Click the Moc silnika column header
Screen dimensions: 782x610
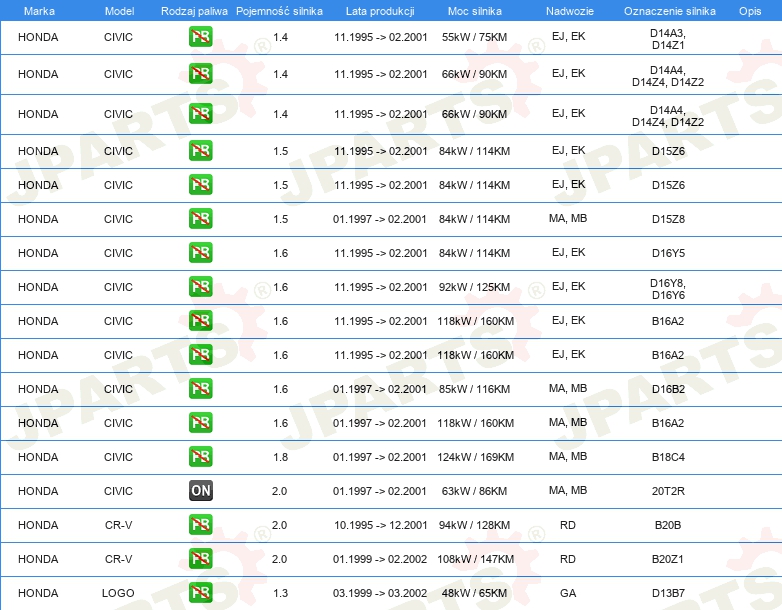(x=475, y=11)
